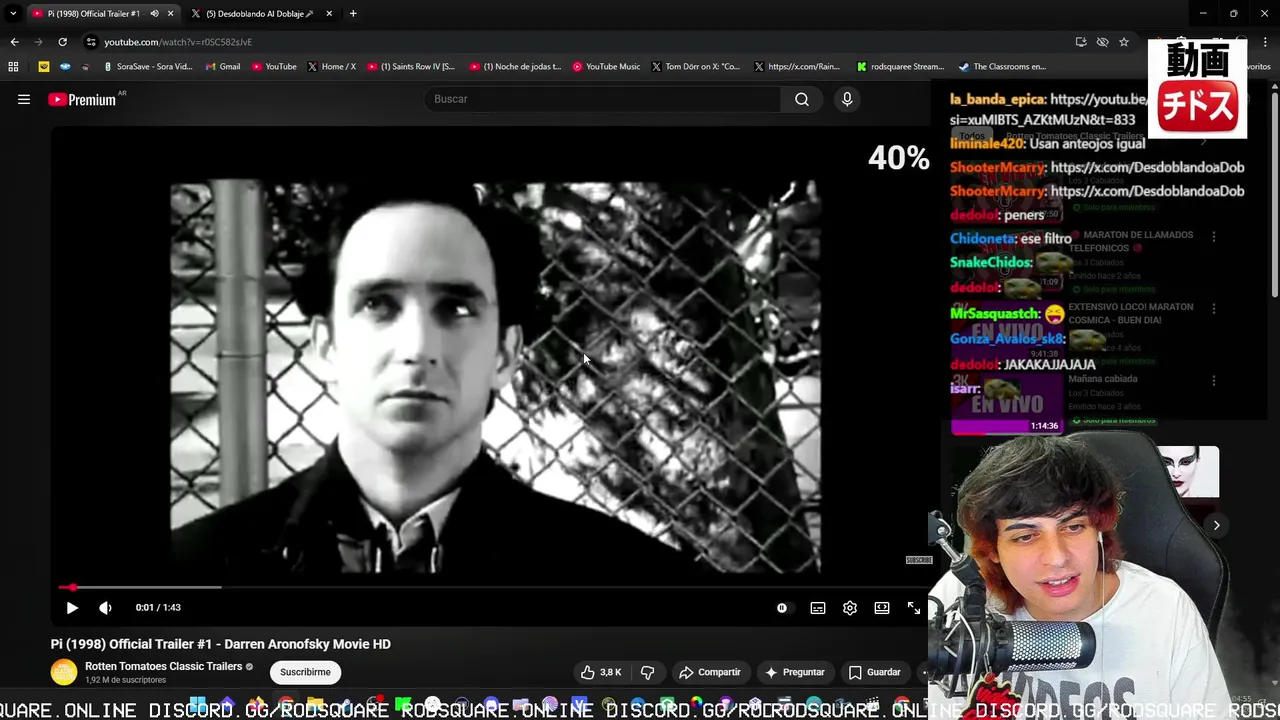This screenshot has width=1280, height=720.
Task: Click the Preguntar ask button
Action: [794, 672]
